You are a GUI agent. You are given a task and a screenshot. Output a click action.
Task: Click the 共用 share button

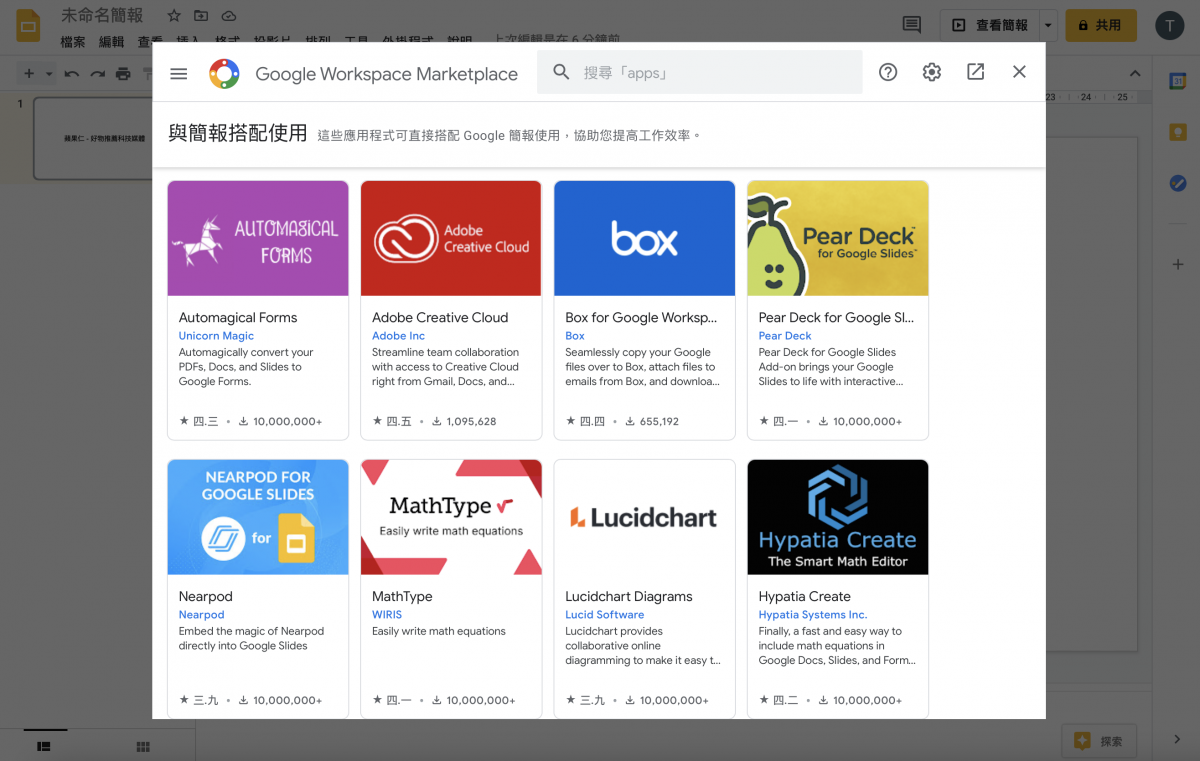1101,25
